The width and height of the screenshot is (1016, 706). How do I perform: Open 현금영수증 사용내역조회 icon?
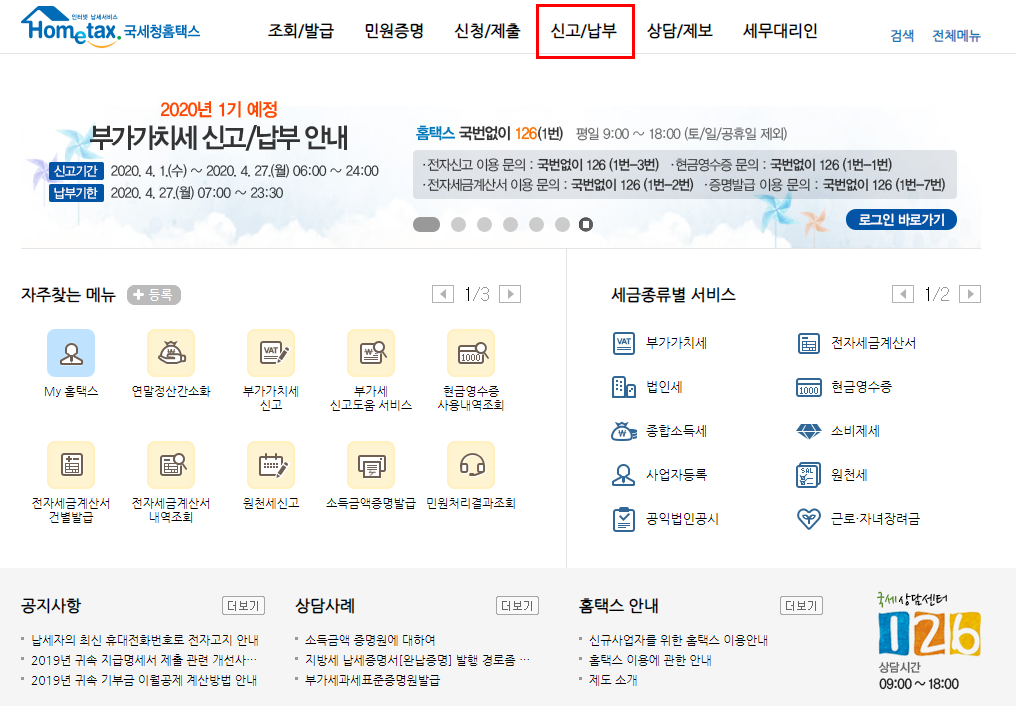coord(471,353)
